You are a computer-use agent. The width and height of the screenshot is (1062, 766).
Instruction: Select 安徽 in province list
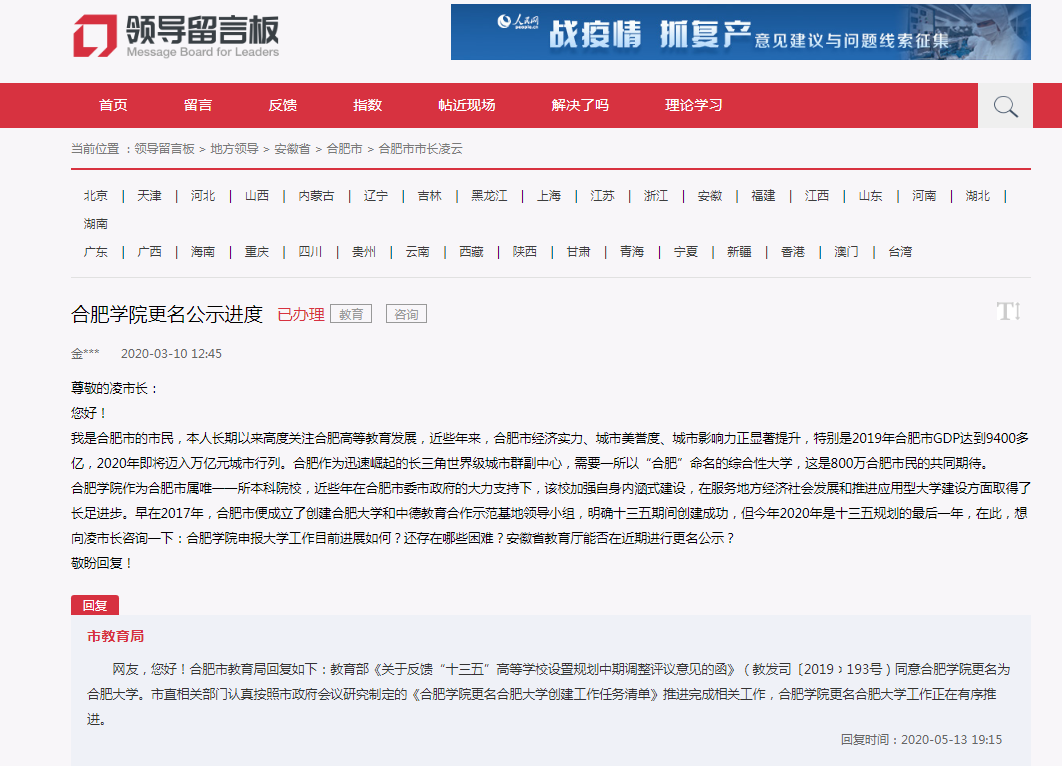click(710, 196)
